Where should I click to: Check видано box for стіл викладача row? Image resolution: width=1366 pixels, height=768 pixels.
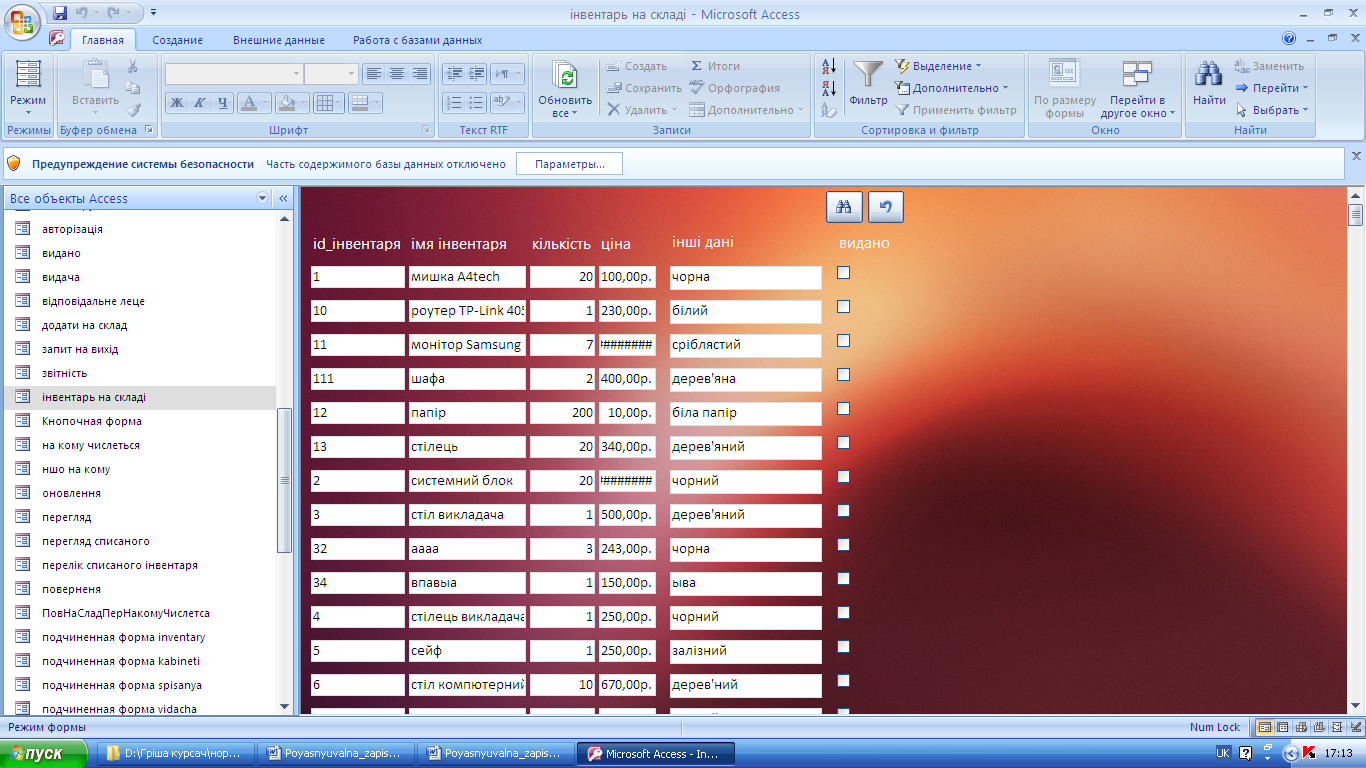844,510
